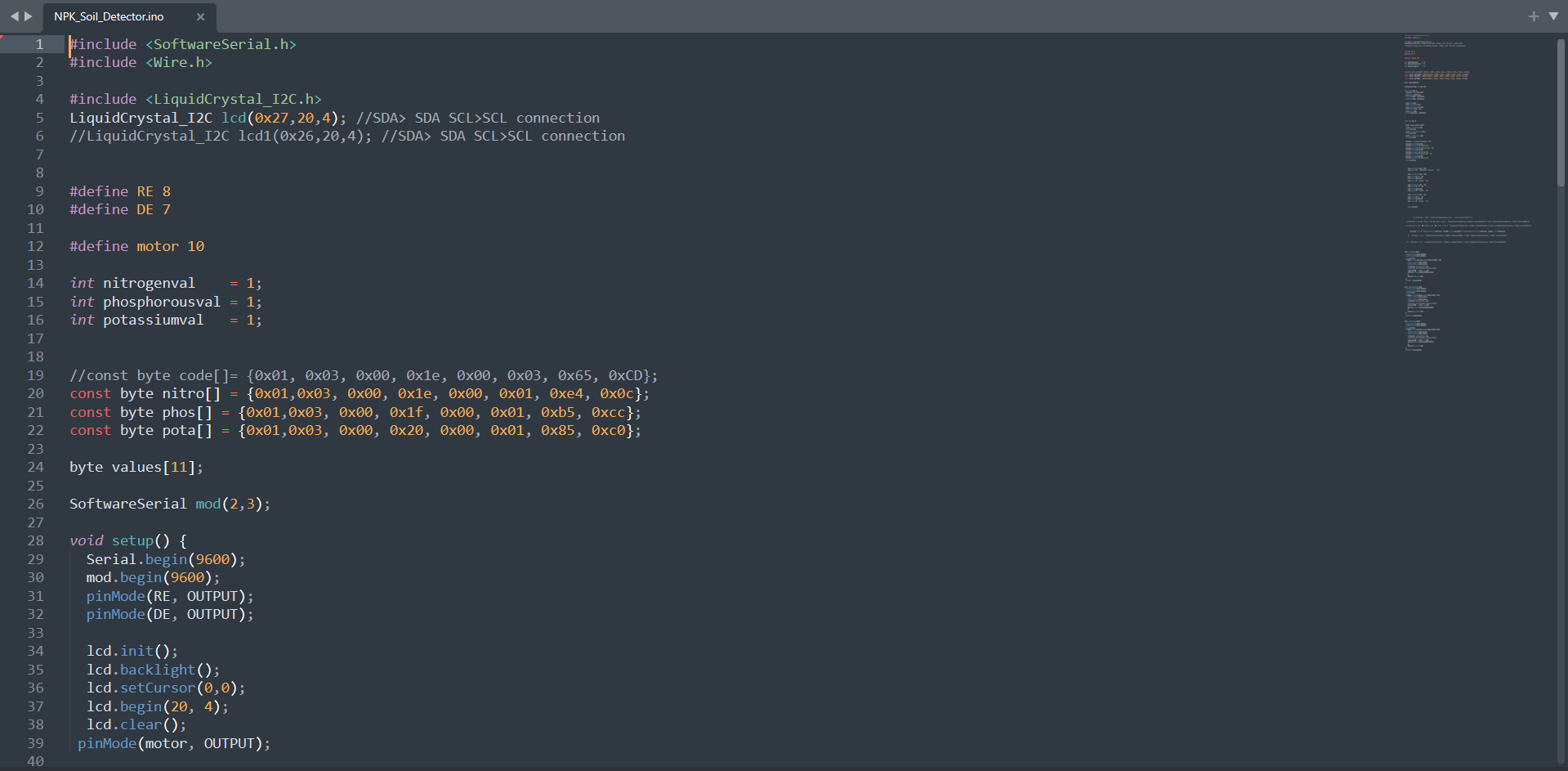Click the right tab navigation arrow
Screen dimensions: 1568x771
(29, 16)
